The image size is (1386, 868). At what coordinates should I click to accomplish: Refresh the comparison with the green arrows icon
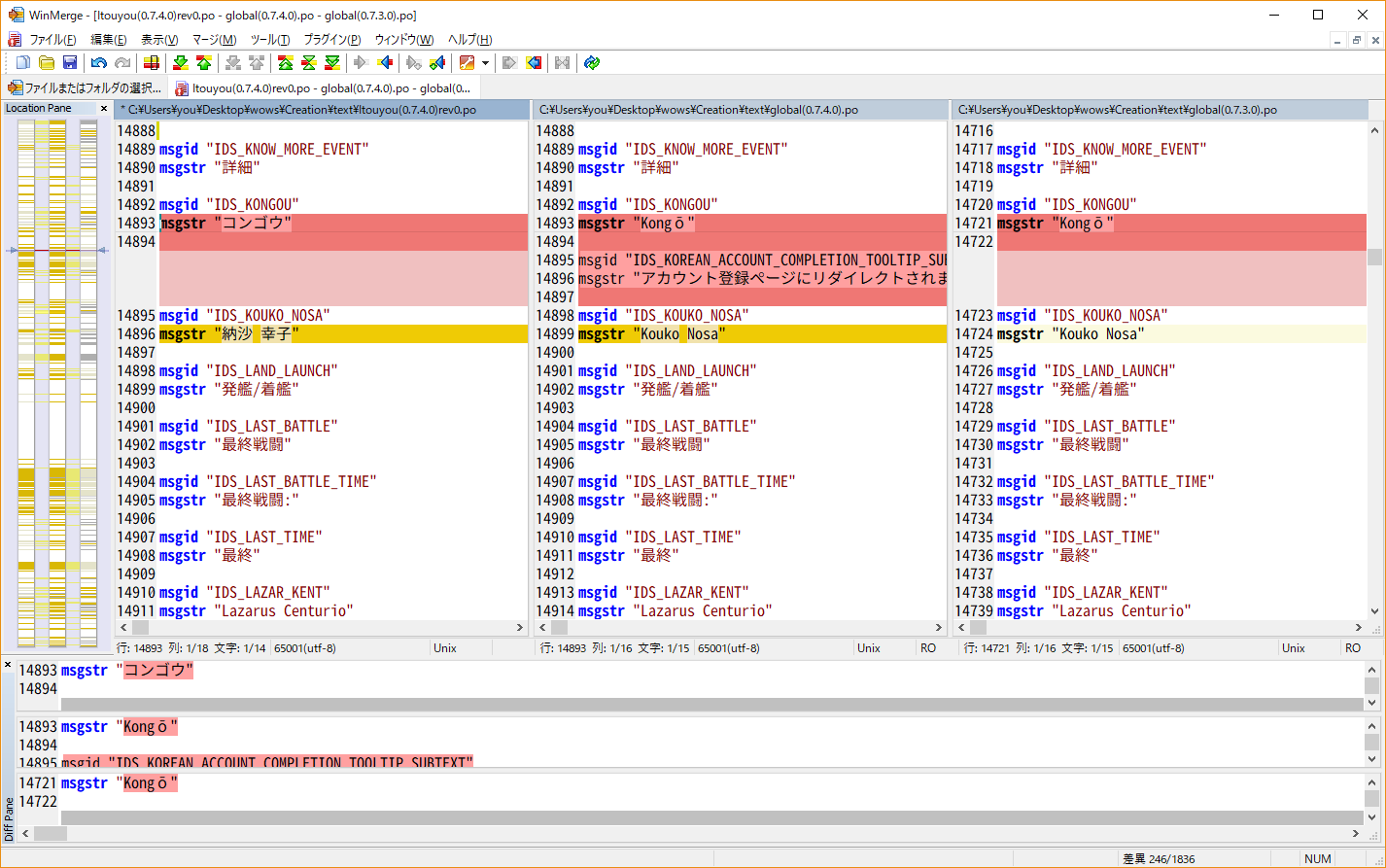[x=591, y=63]
